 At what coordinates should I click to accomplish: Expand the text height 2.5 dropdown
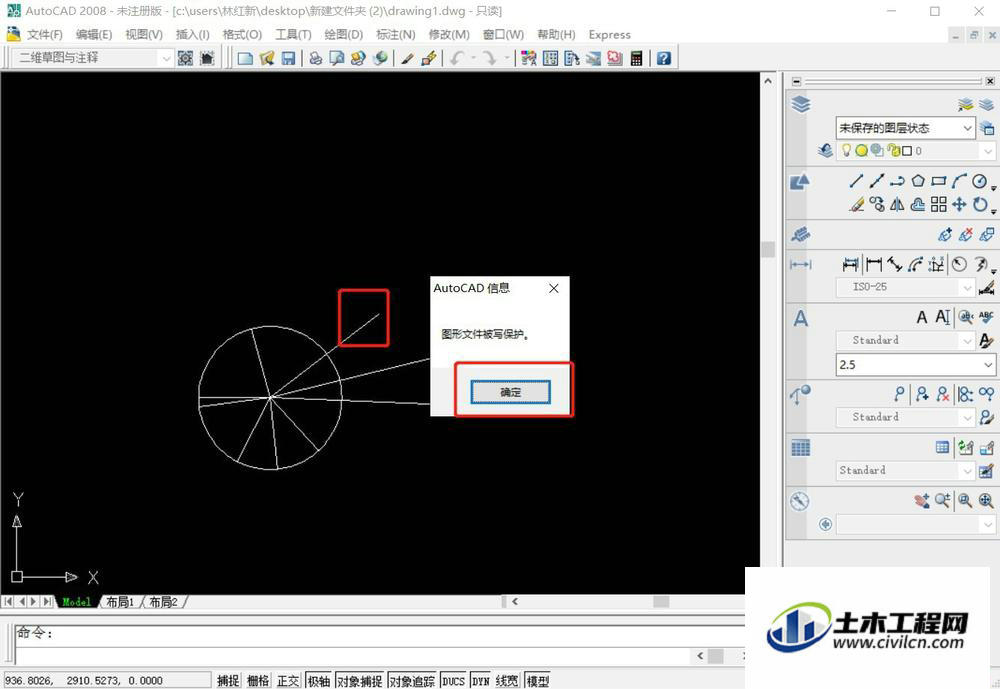988,365
